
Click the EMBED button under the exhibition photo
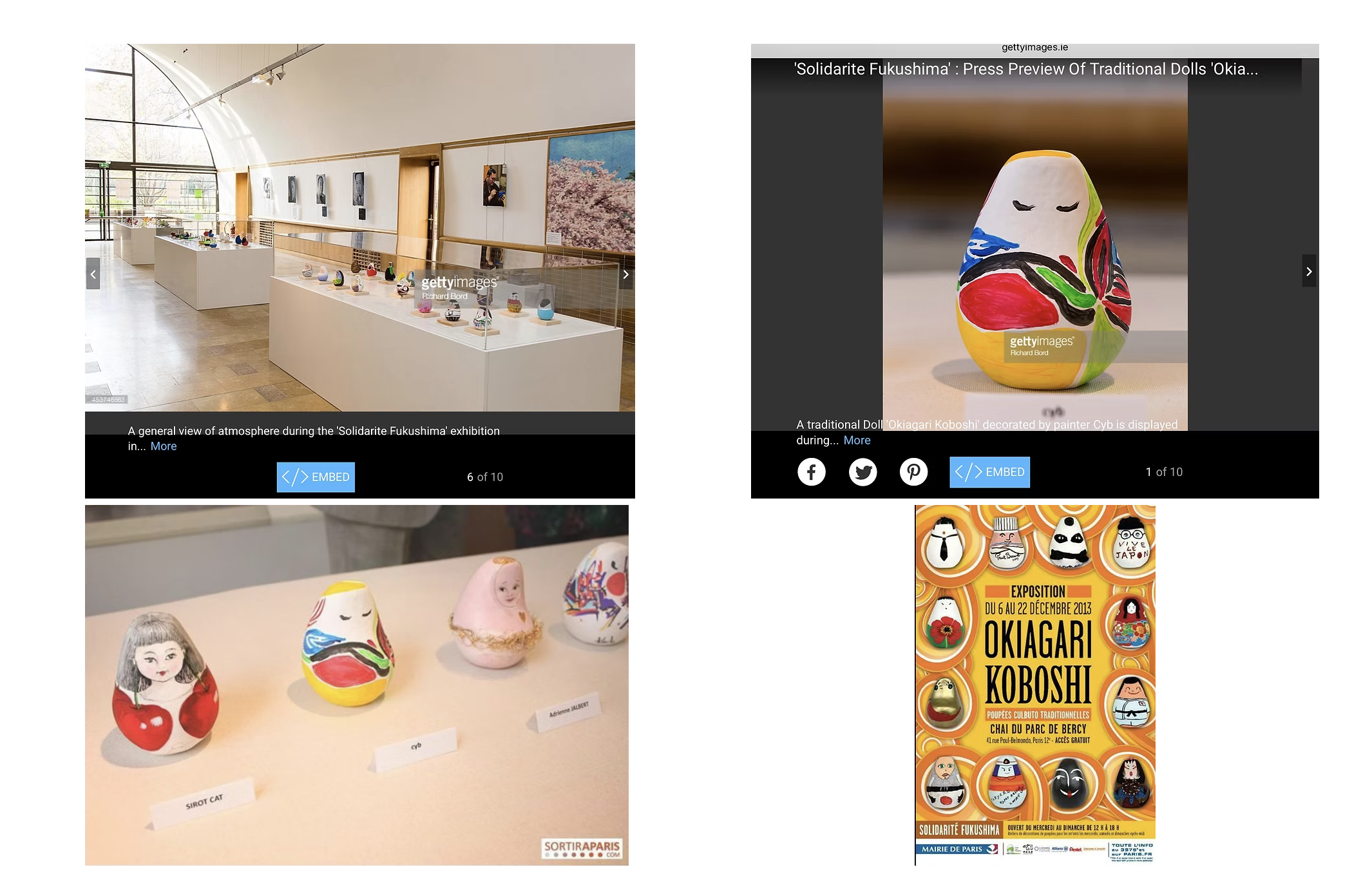[x=316, y=477]
